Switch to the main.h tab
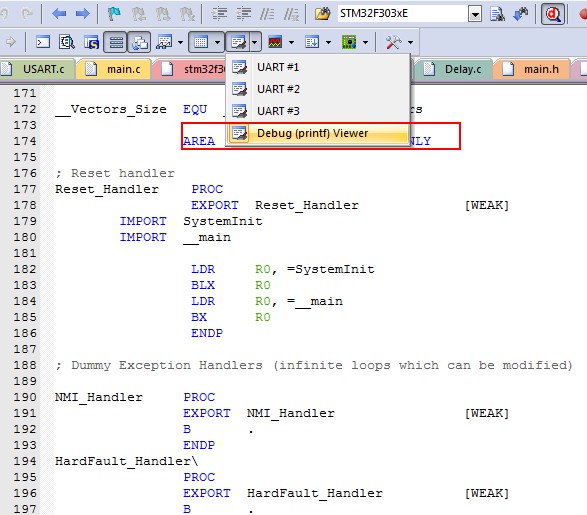This screenshot has height=515, width=587. coord(532,69)
